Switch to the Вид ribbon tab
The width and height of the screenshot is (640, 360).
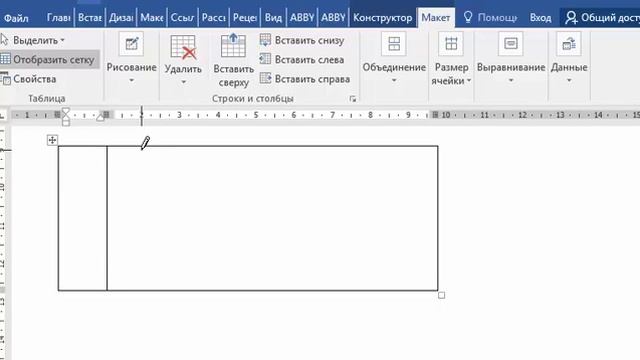[273, 18]
